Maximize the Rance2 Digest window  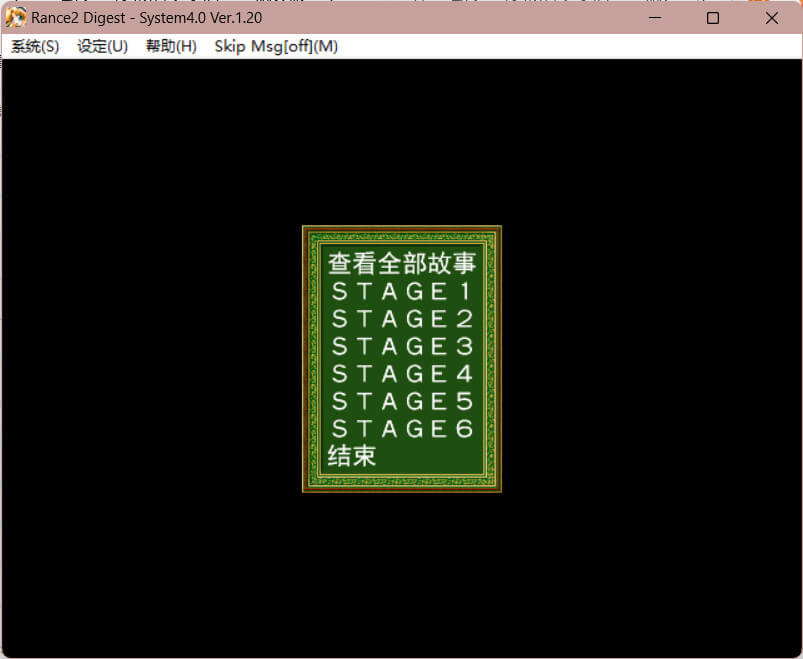713,18
